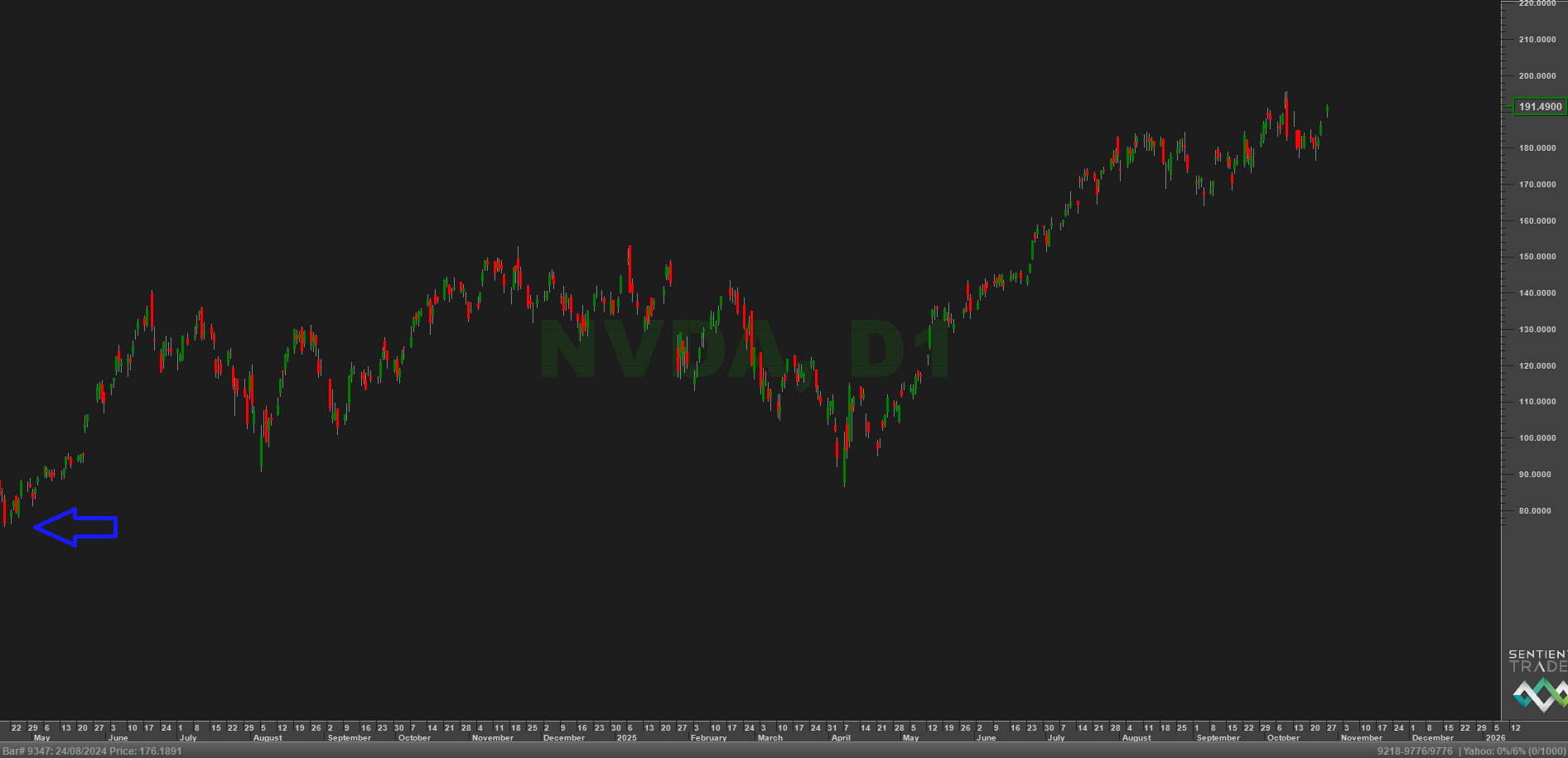The height and width of the screenshot is (758, 1568).
Task: Select the current price tag "191.4900"
Action: click(x=1540, y=107)
